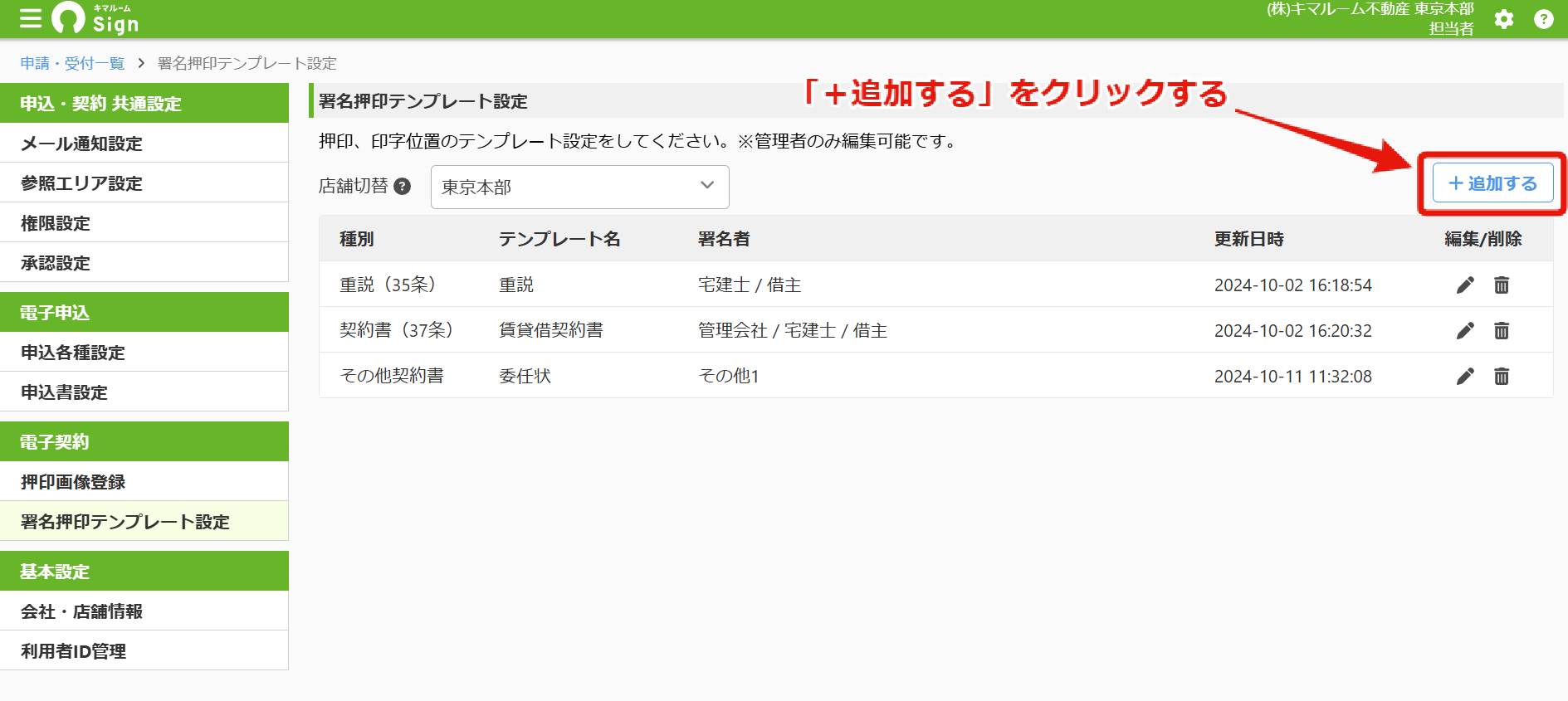Click the (株)キマルーム不動産 東京本部 account label

tap(1370, 9)
